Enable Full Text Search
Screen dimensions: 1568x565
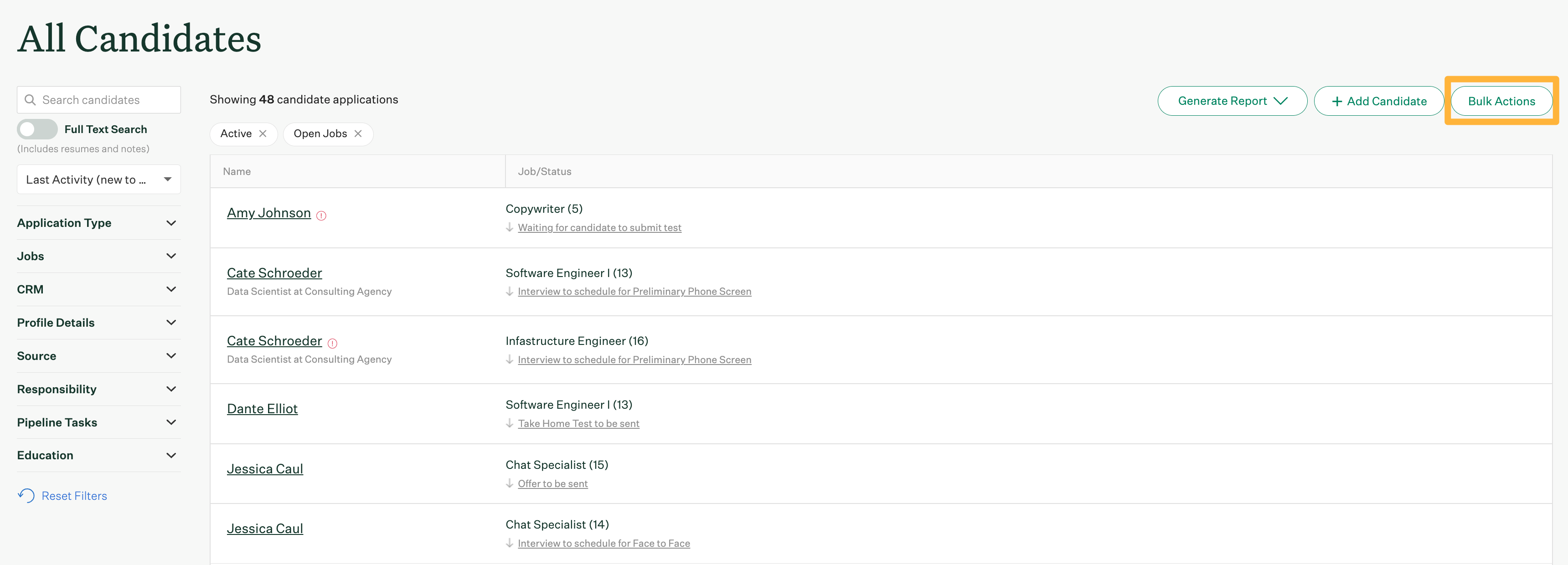coord(37,129)
